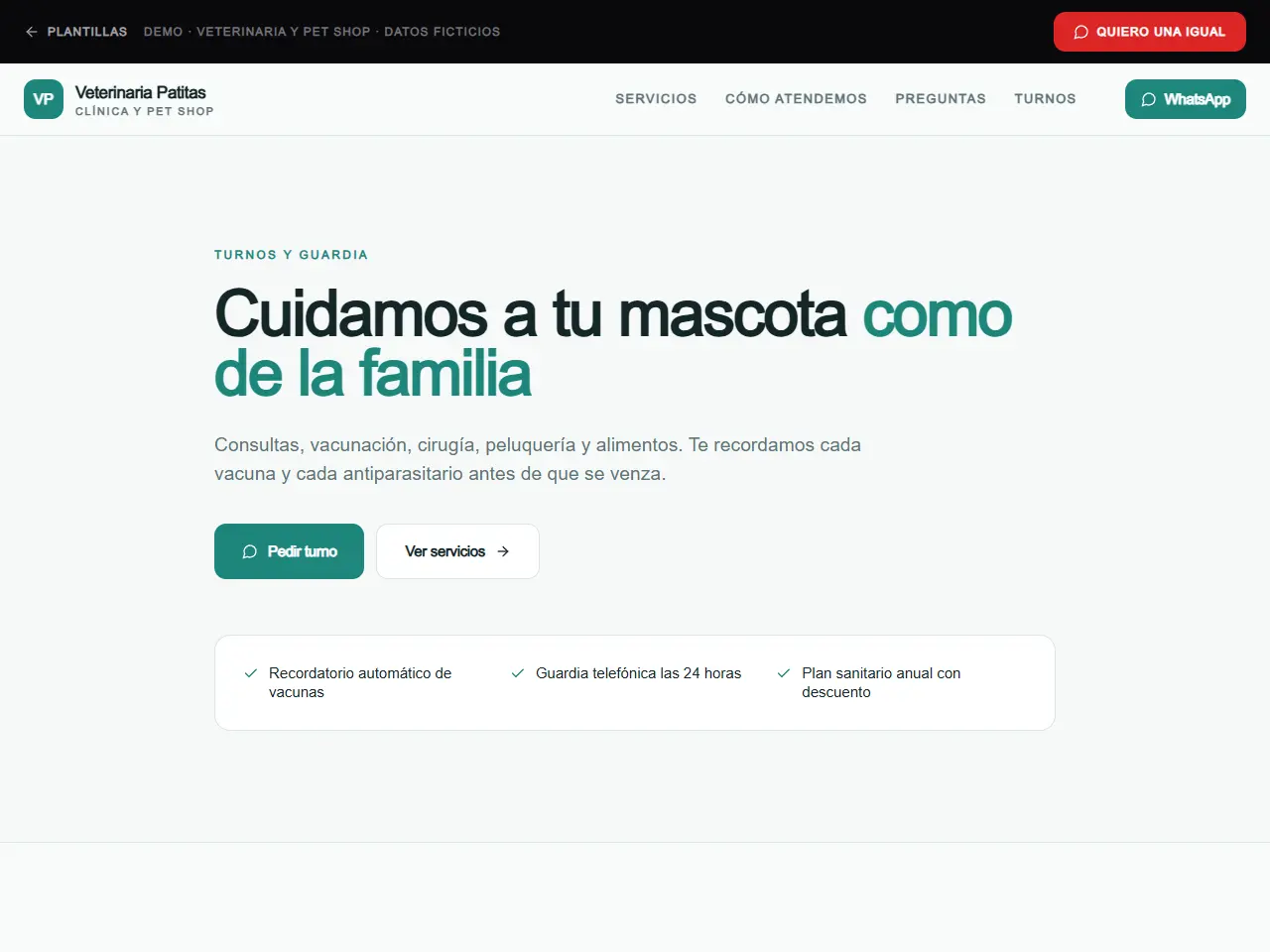The height and width of the screenshot is (952, 1270).
Task: Open the Veterinaria Patitas home link
Action: 119,99
